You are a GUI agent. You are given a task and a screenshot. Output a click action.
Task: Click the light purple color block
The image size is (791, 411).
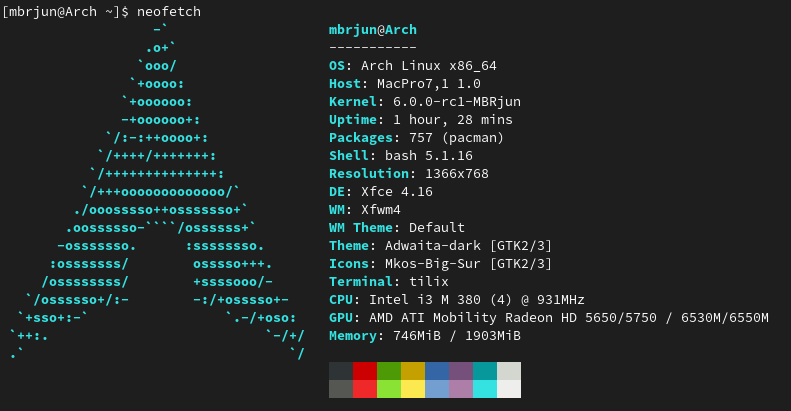[461, 389]
